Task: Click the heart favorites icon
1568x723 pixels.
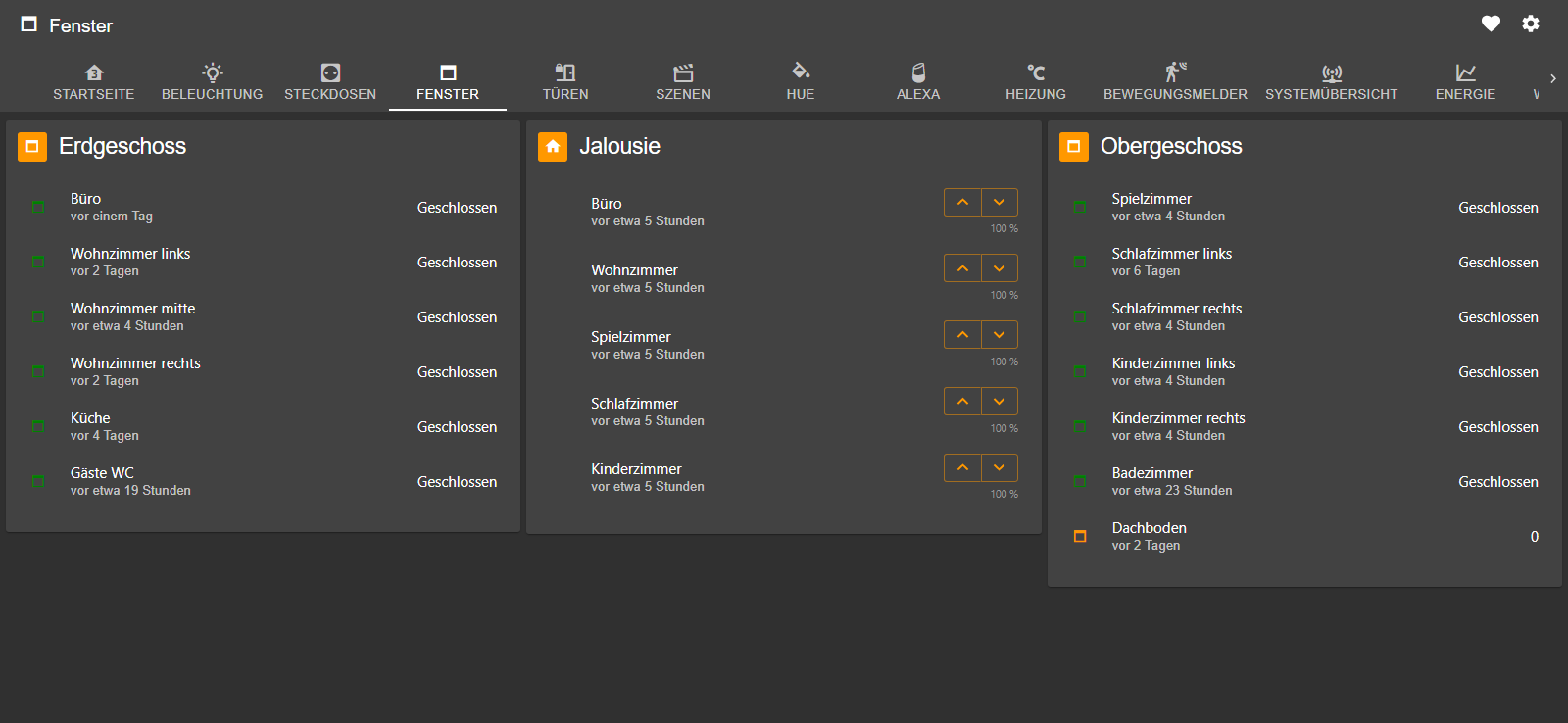Action: pos(1491,24)
